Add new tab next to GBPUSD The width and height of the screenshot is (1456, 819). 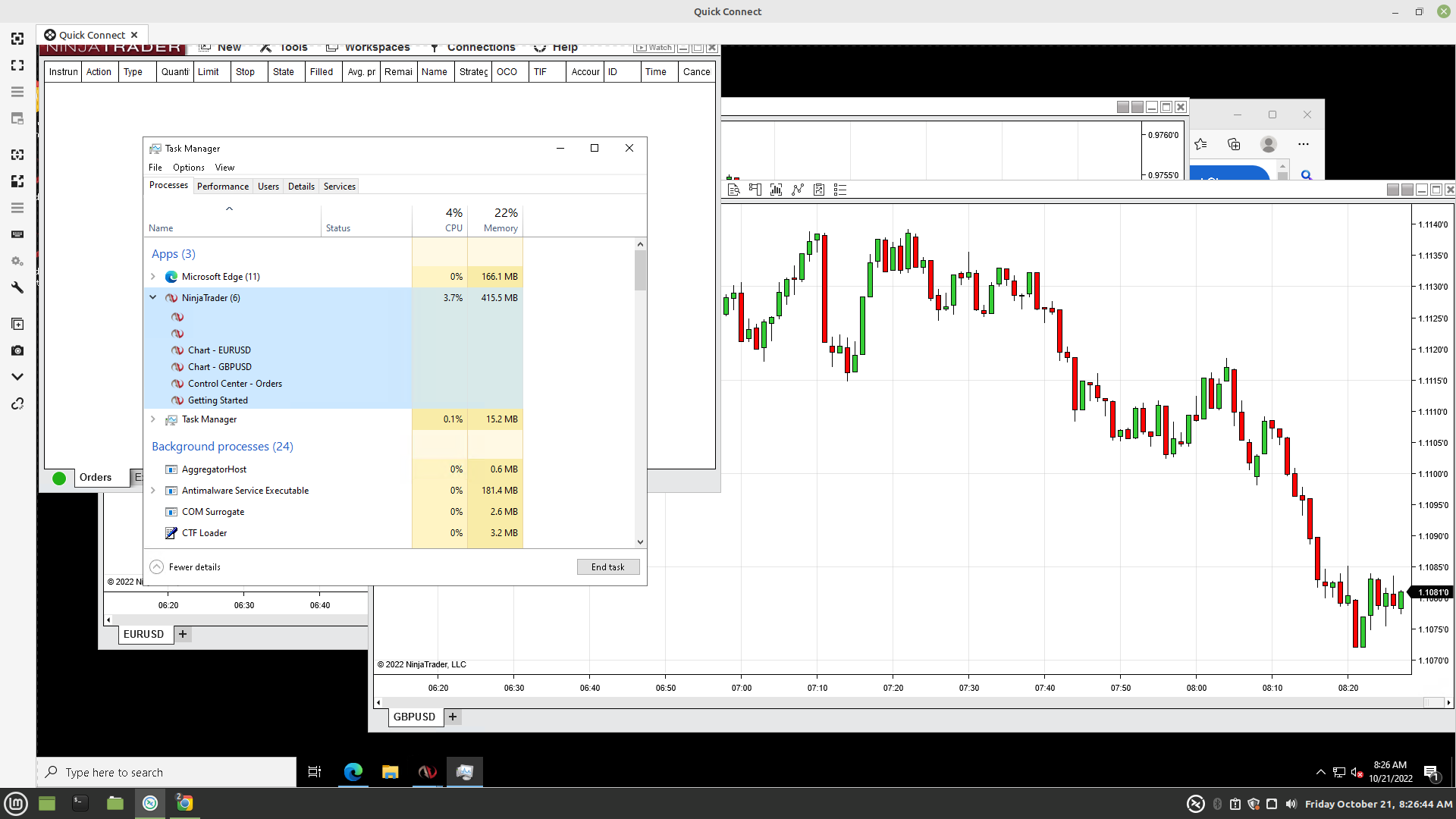(453, 717)
